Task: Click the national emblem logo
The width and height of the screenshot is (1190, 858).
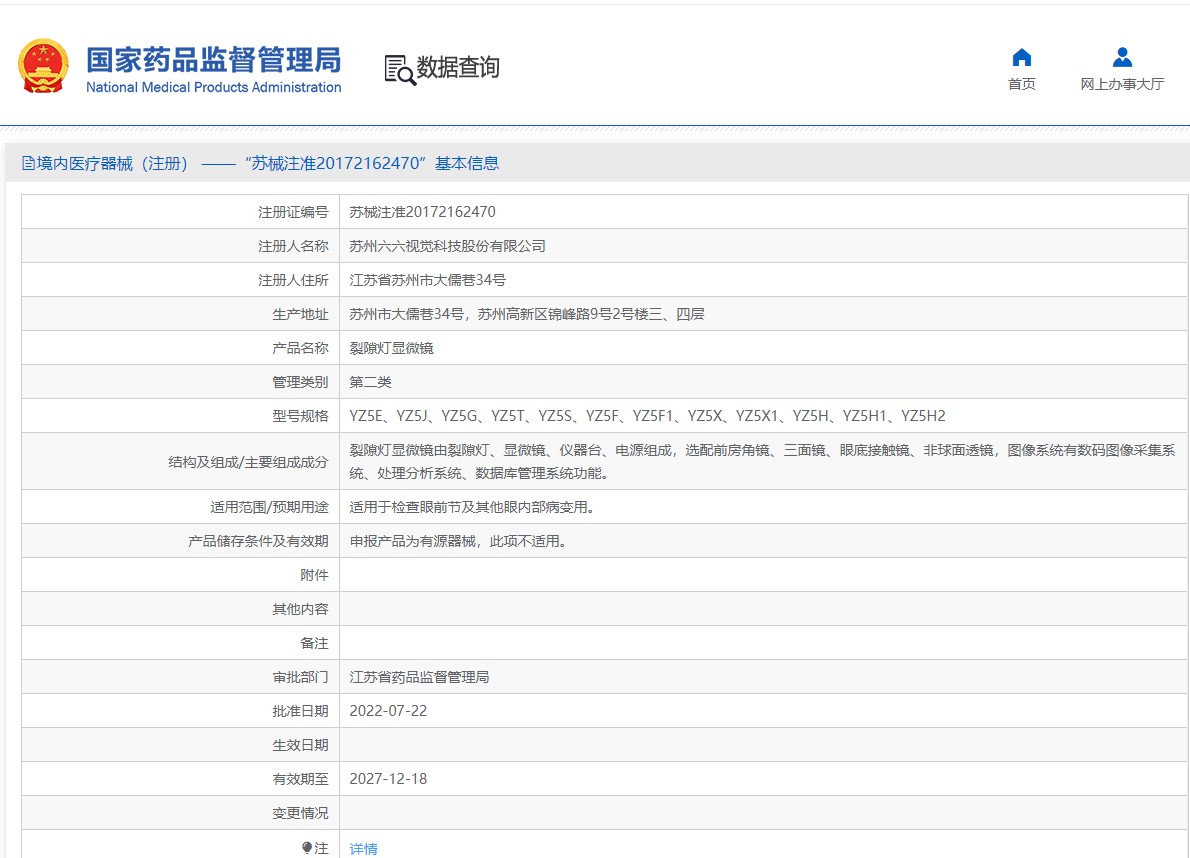Action: (43, 66)
